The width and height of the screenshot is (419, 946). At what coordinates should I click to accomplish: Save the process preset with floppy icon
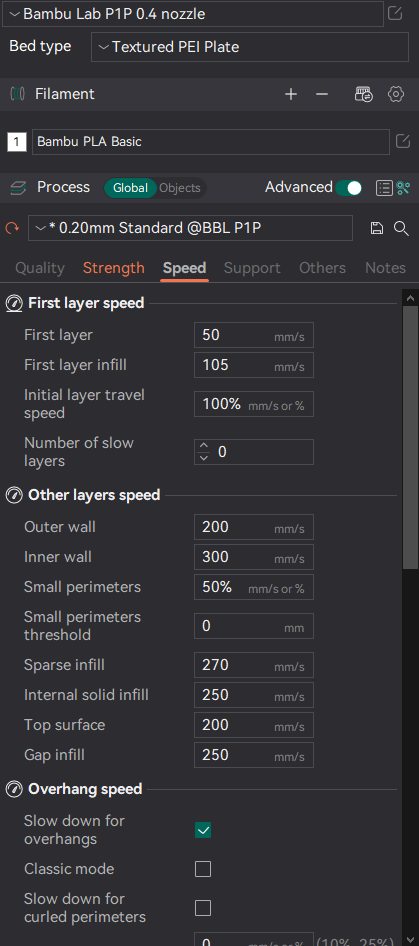[x=377, y=228]
